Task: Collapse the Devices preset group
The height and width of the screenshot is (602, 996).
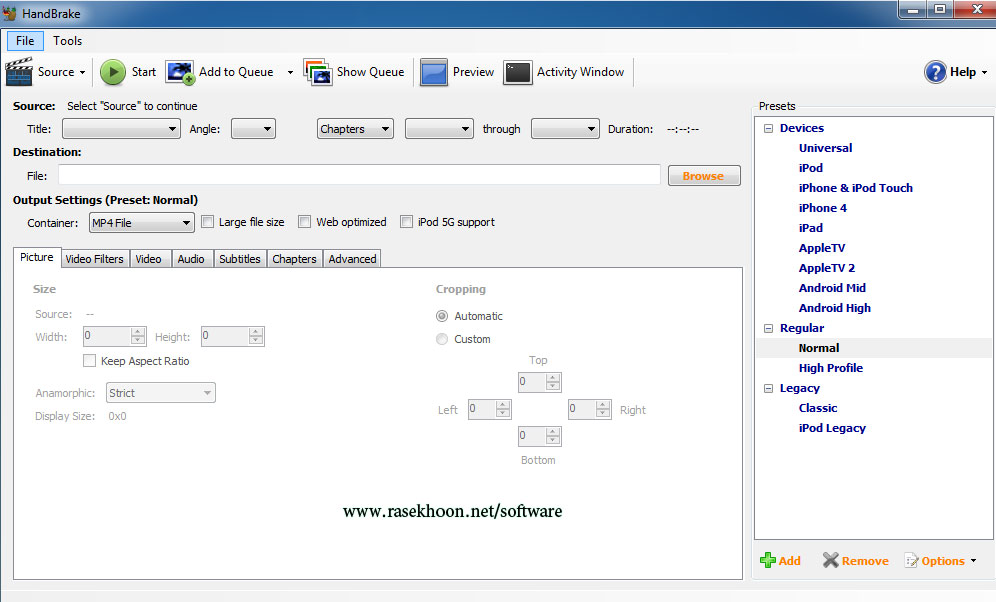Action: click(x=768, y=127)
